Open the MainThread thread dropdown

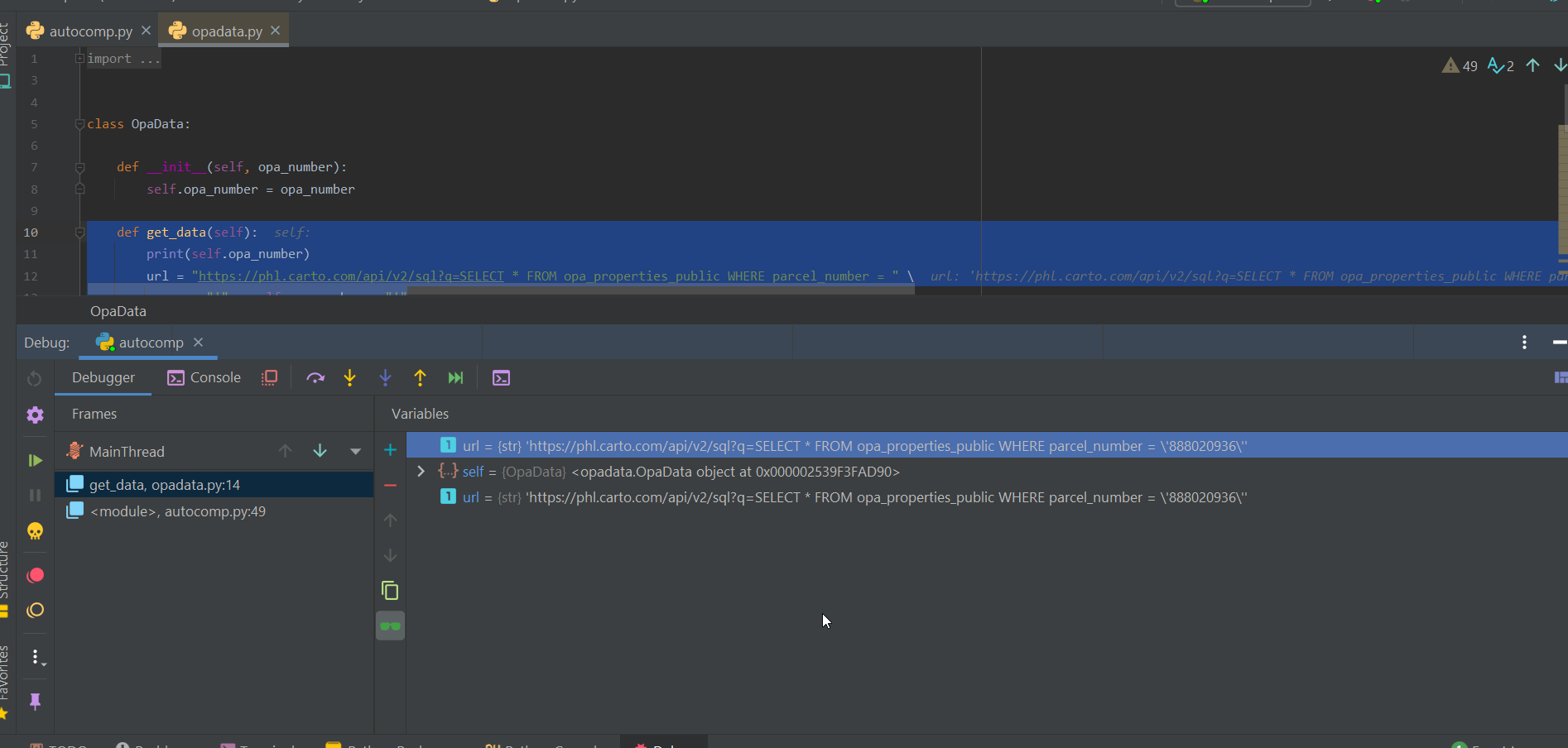355,452
